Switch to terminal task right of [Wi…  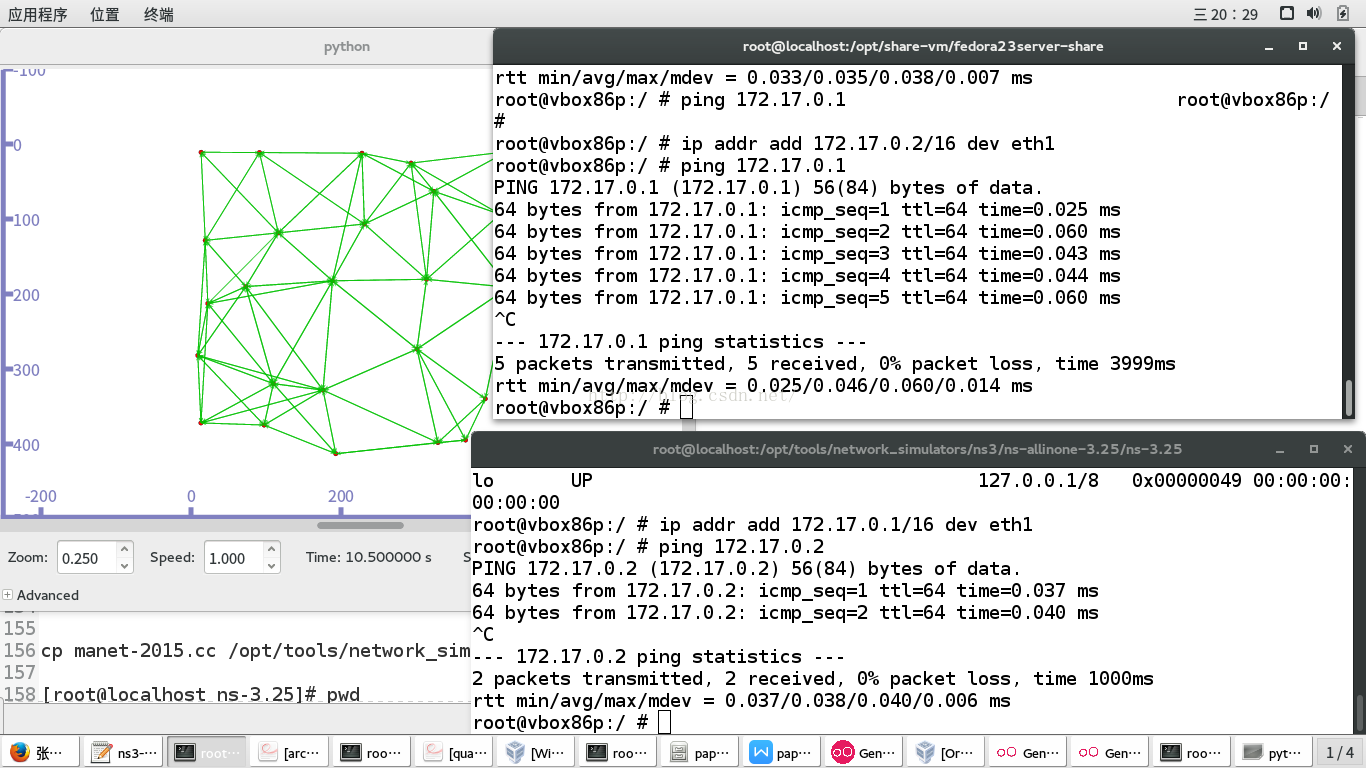619,753
